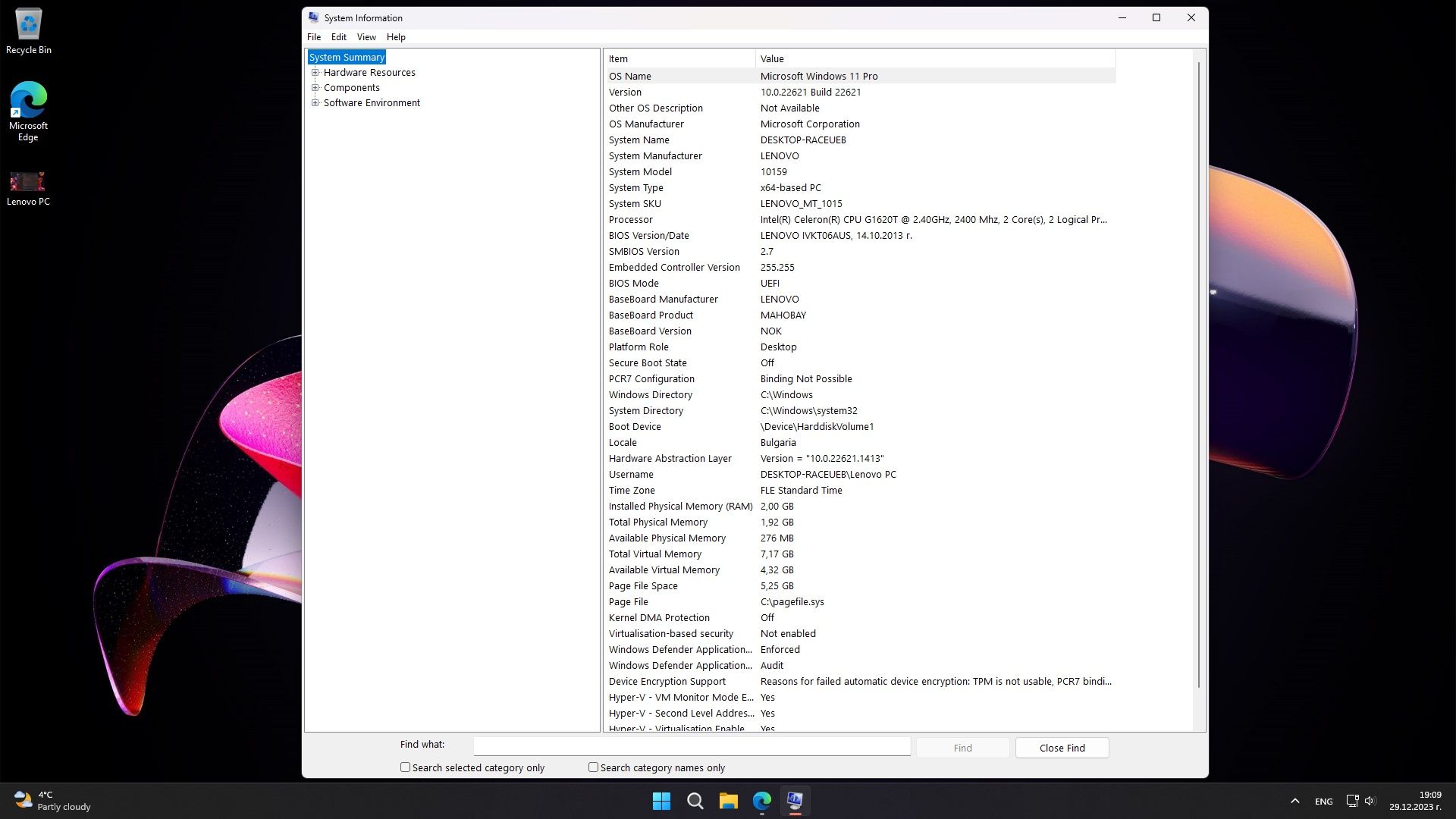Select the Kernel DMA Protection row
This screenshot has height=819, width=1456.
(x=860, y=618)
